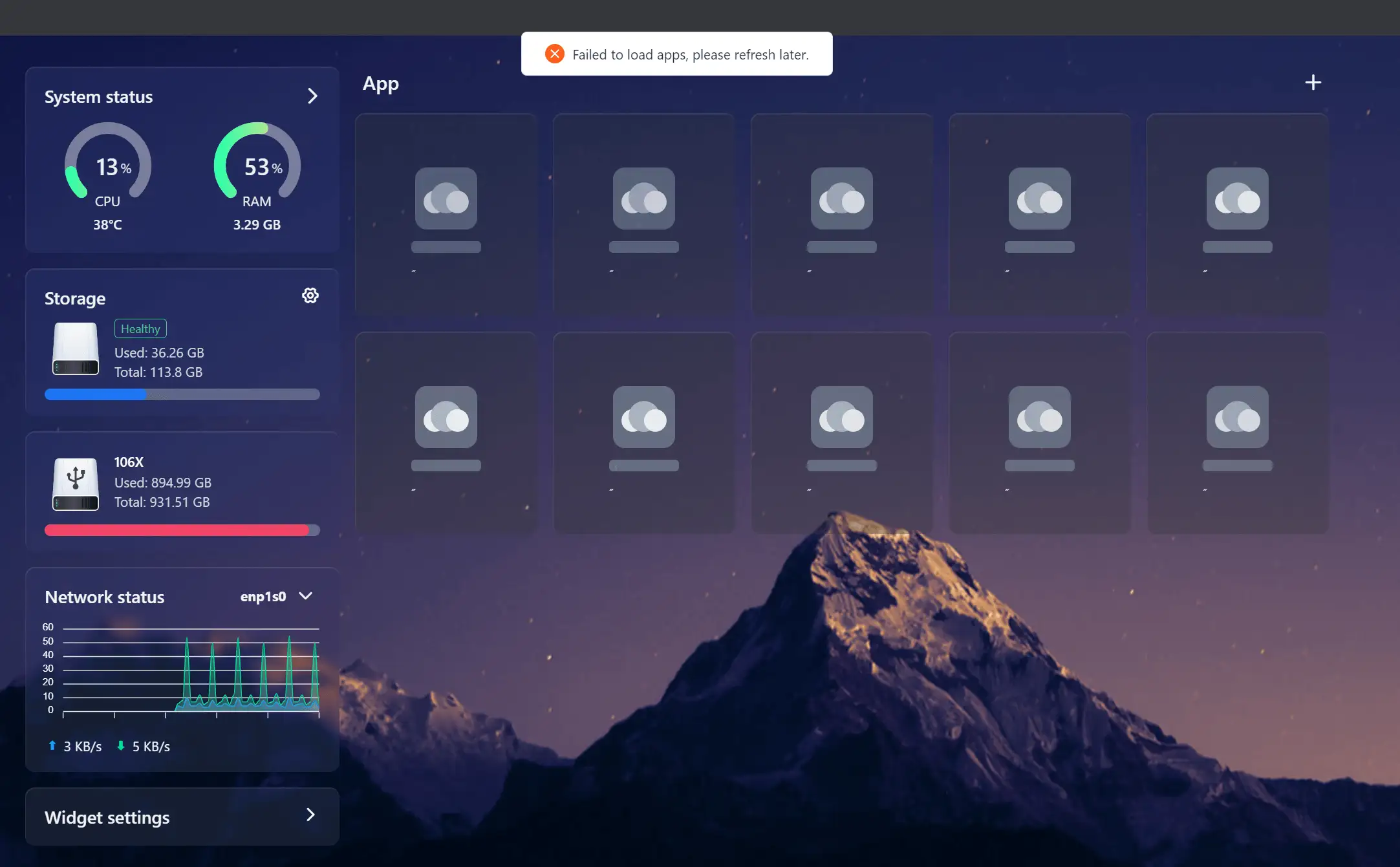Click the download speed arrow icon
This screenshot has width=1400, height=867.
pos(121,745)
